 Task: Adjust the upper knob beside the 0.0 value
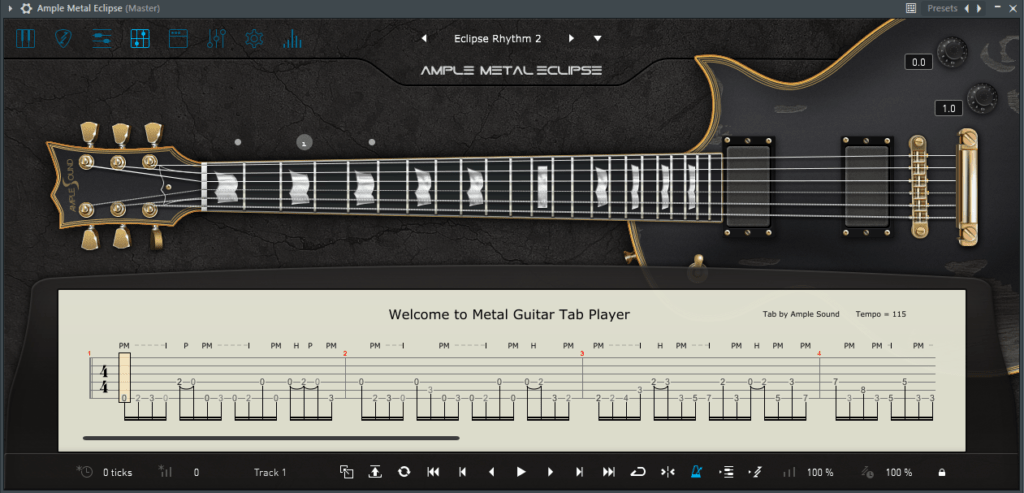[x=953, y=54]
